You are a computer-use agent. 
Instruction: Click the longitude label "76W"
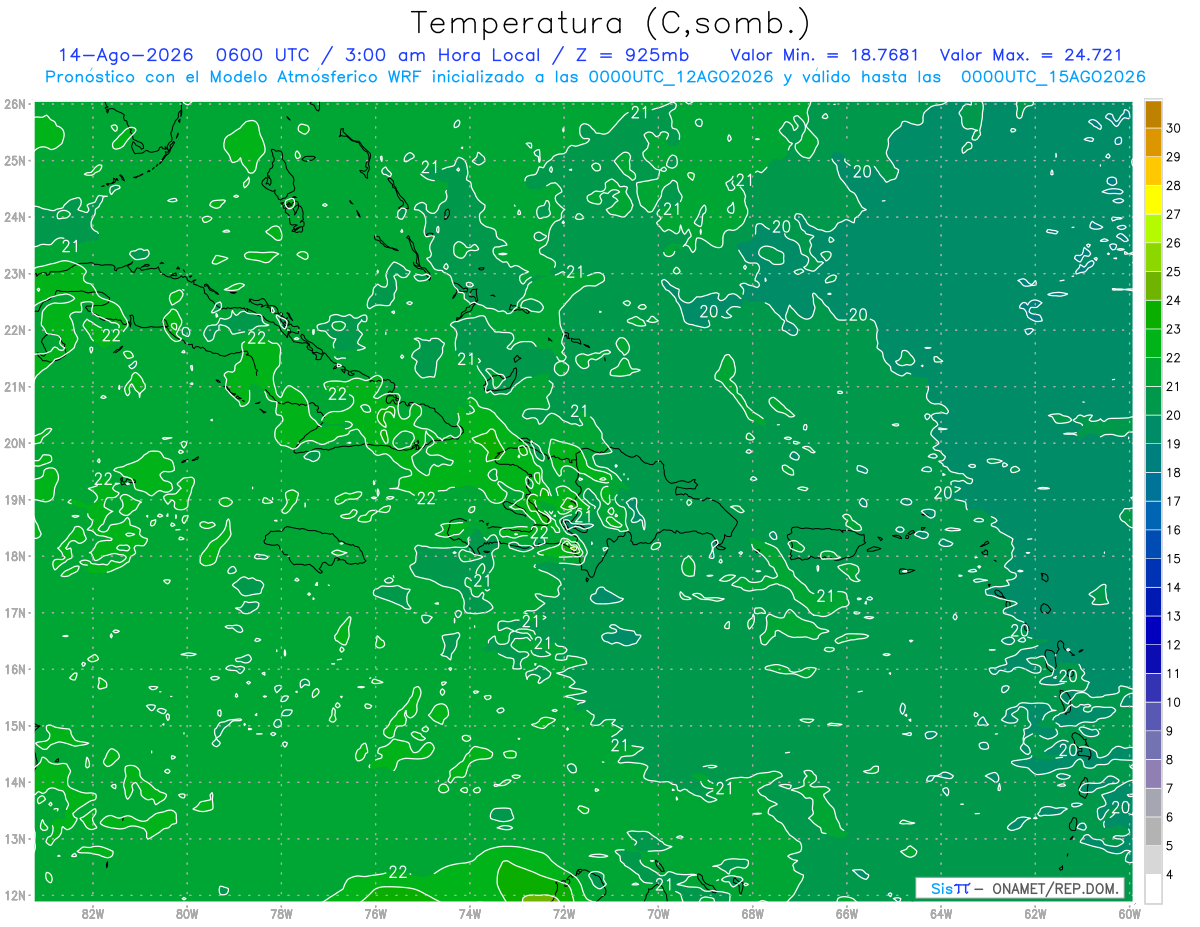(x=375, y=913)
